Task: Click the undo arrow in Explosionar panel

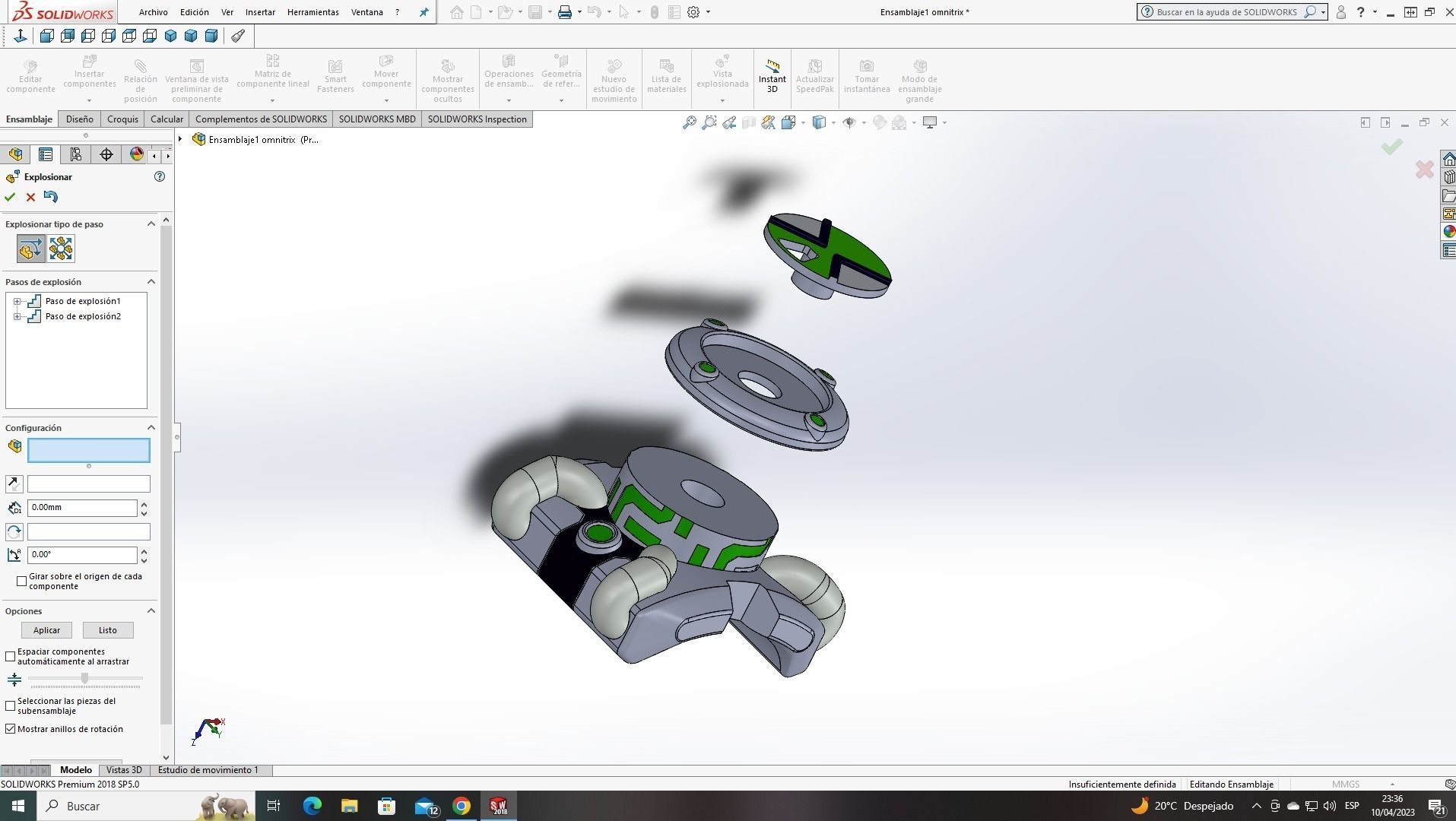Action: point(51,197)
